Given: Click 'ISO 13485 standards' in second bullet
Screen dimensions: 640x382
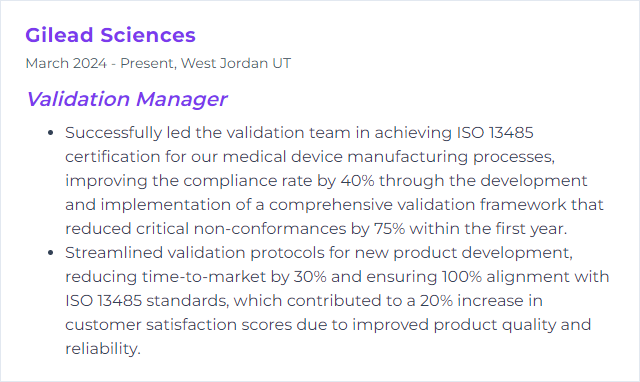Looking at the screenshot, I should pos(147,301).
